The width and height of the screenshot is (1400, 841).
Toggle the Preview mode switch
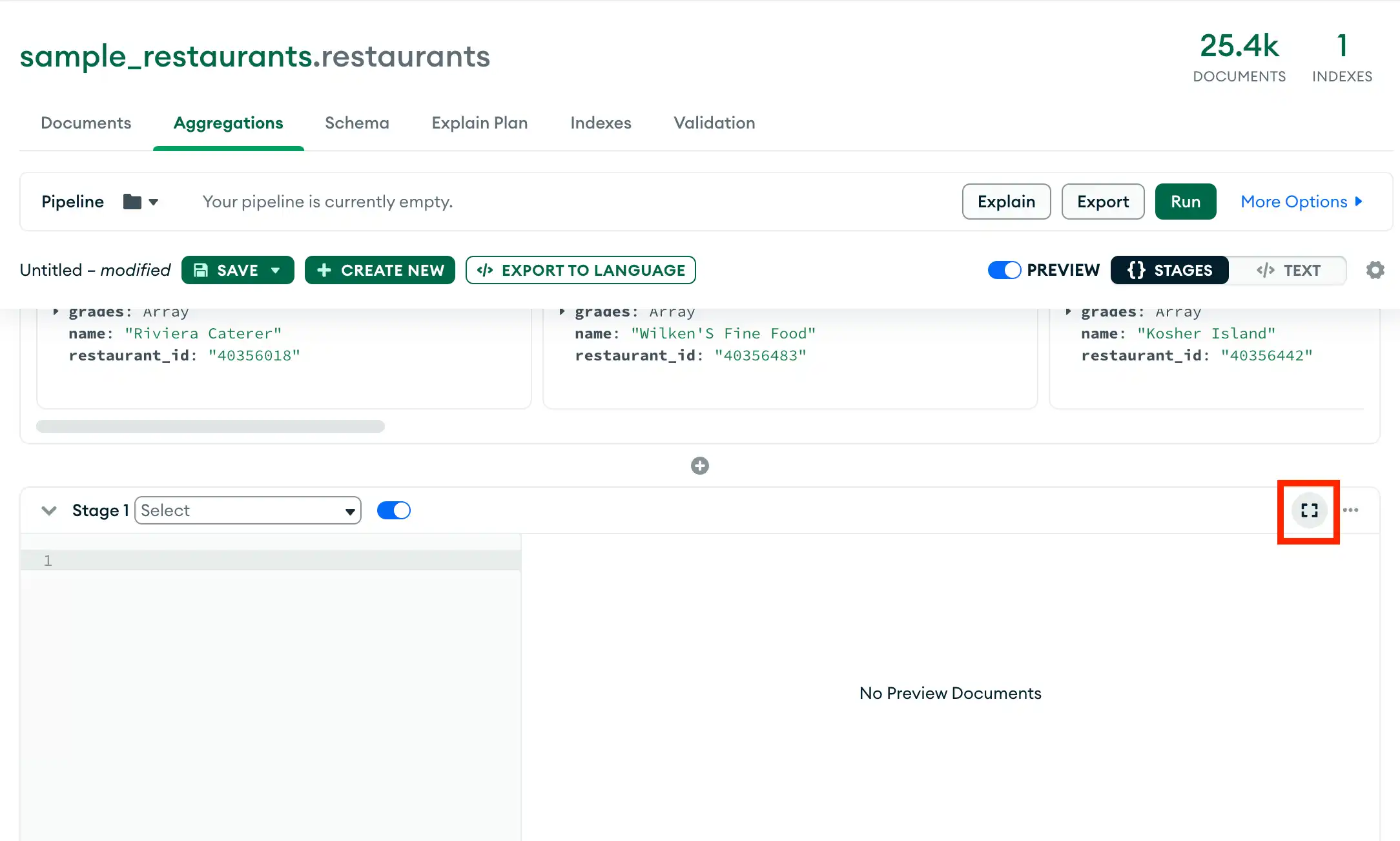pos(1004,270)
